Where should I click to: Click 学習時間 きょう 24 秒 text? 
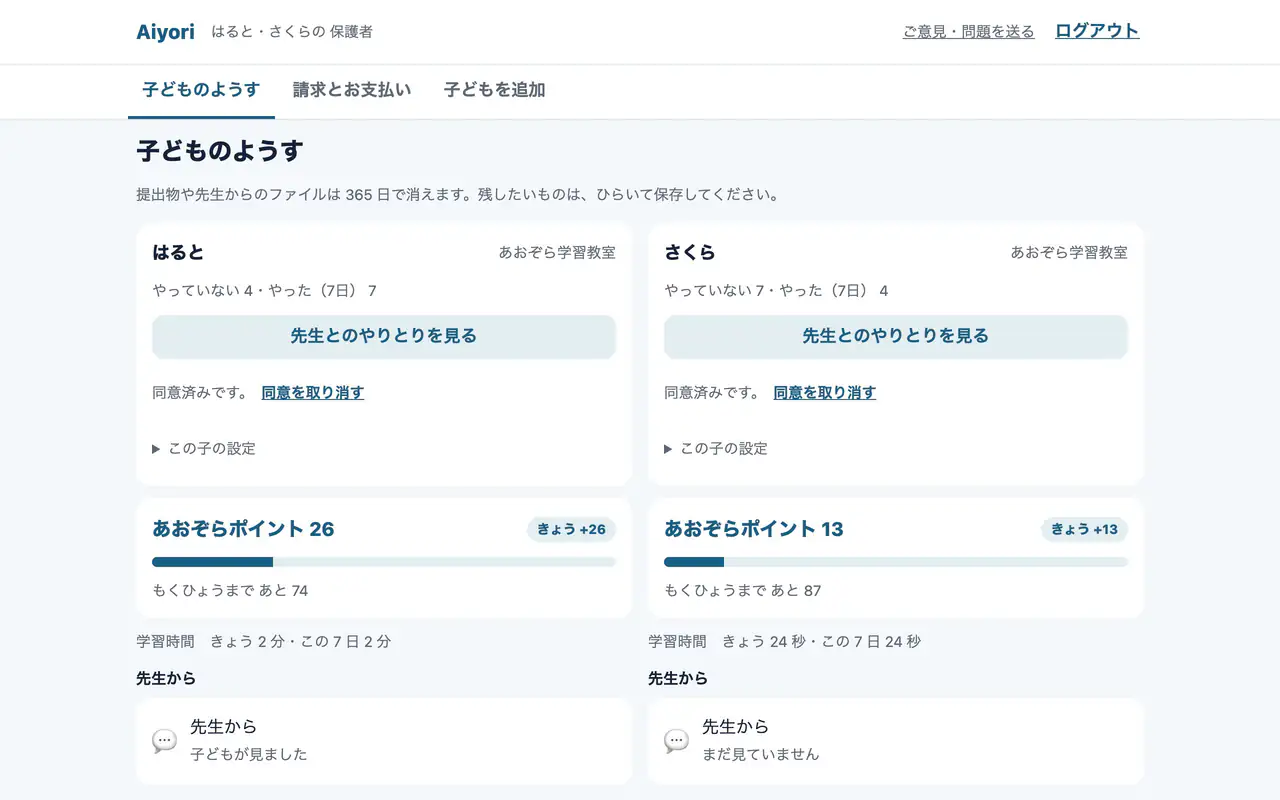(x=785, y=642)
